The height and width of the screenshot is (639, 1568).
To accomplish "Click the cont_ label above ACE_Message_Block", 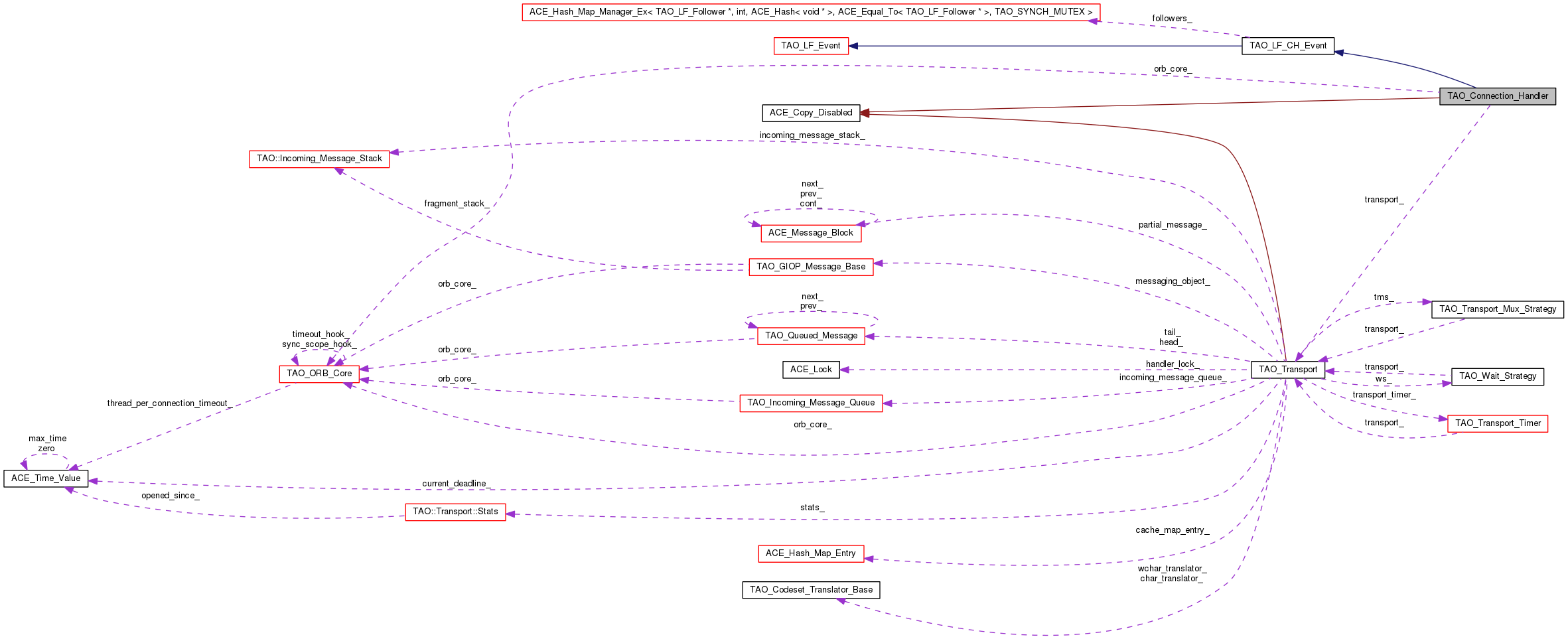I will [x=811, y=204].
